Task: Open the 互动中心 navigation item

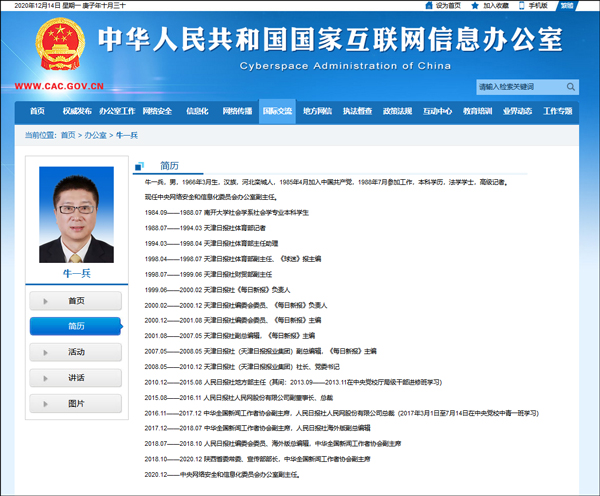Action: 437,111
